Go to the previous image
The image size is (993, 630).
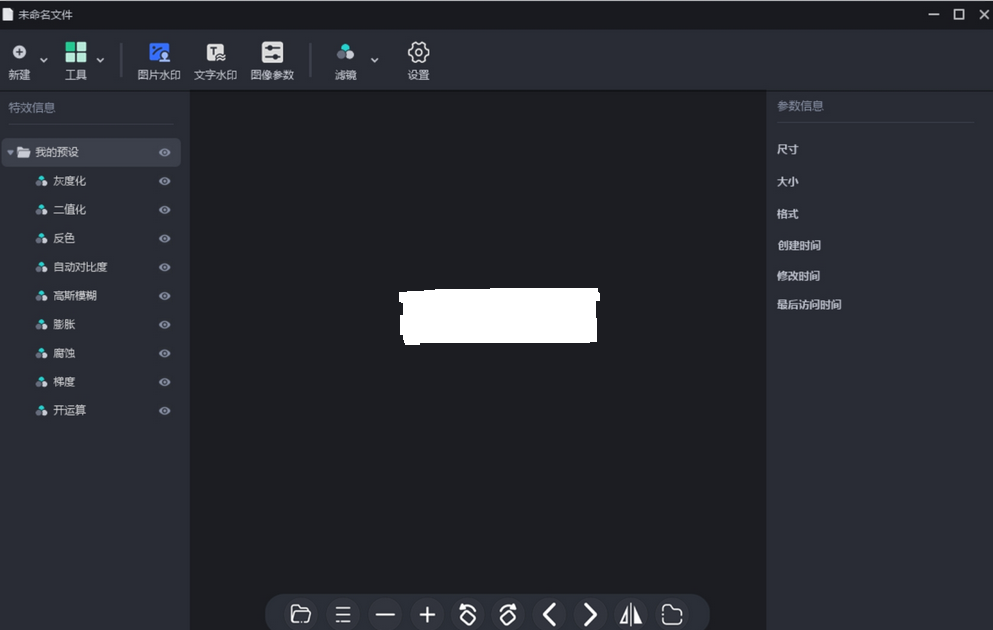[549, 614]
